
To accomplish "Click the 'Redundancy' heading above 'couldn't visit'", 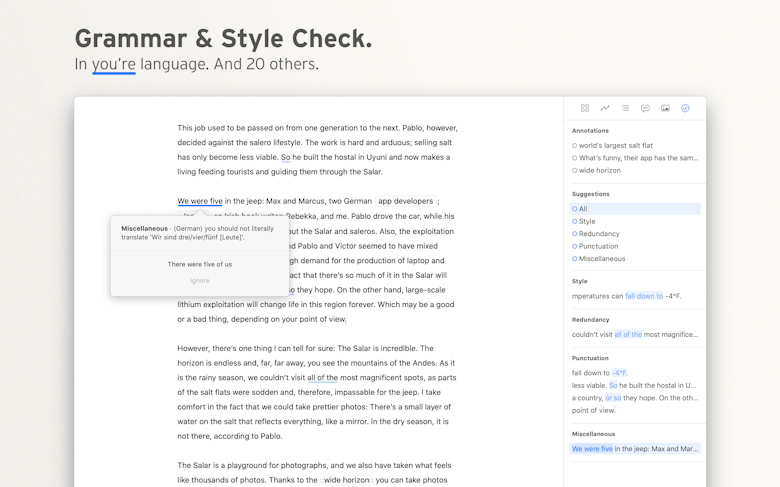I will 590,319.
